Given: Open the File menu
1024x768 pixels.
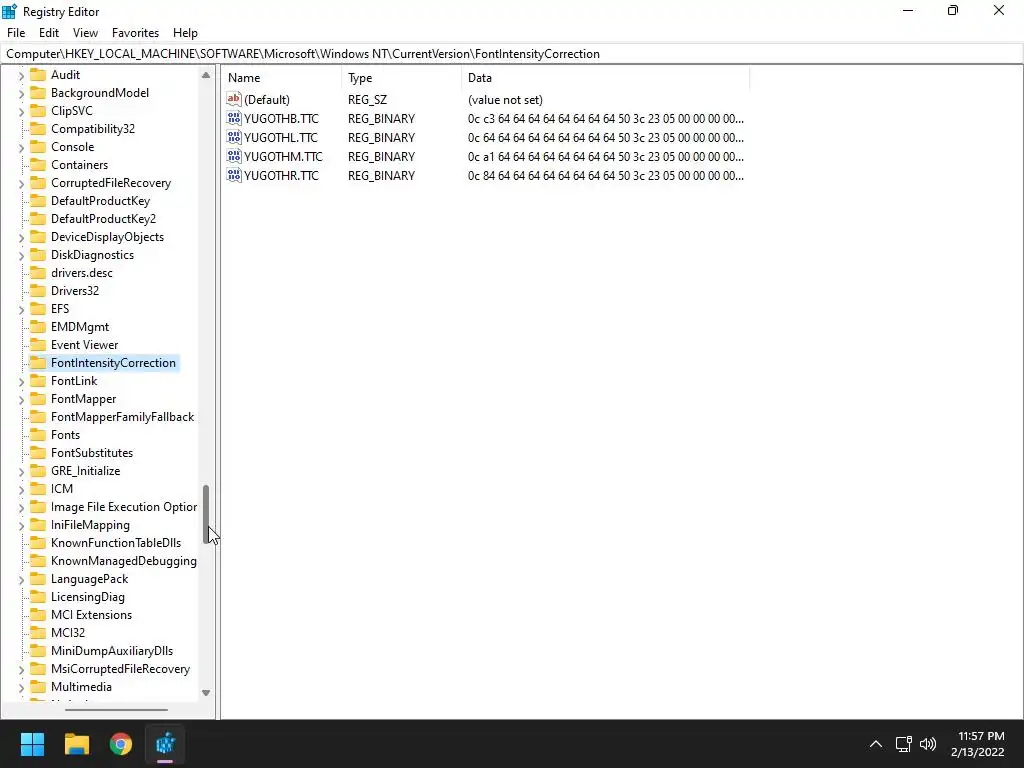Looking at the screenshot, I should 16,33.
